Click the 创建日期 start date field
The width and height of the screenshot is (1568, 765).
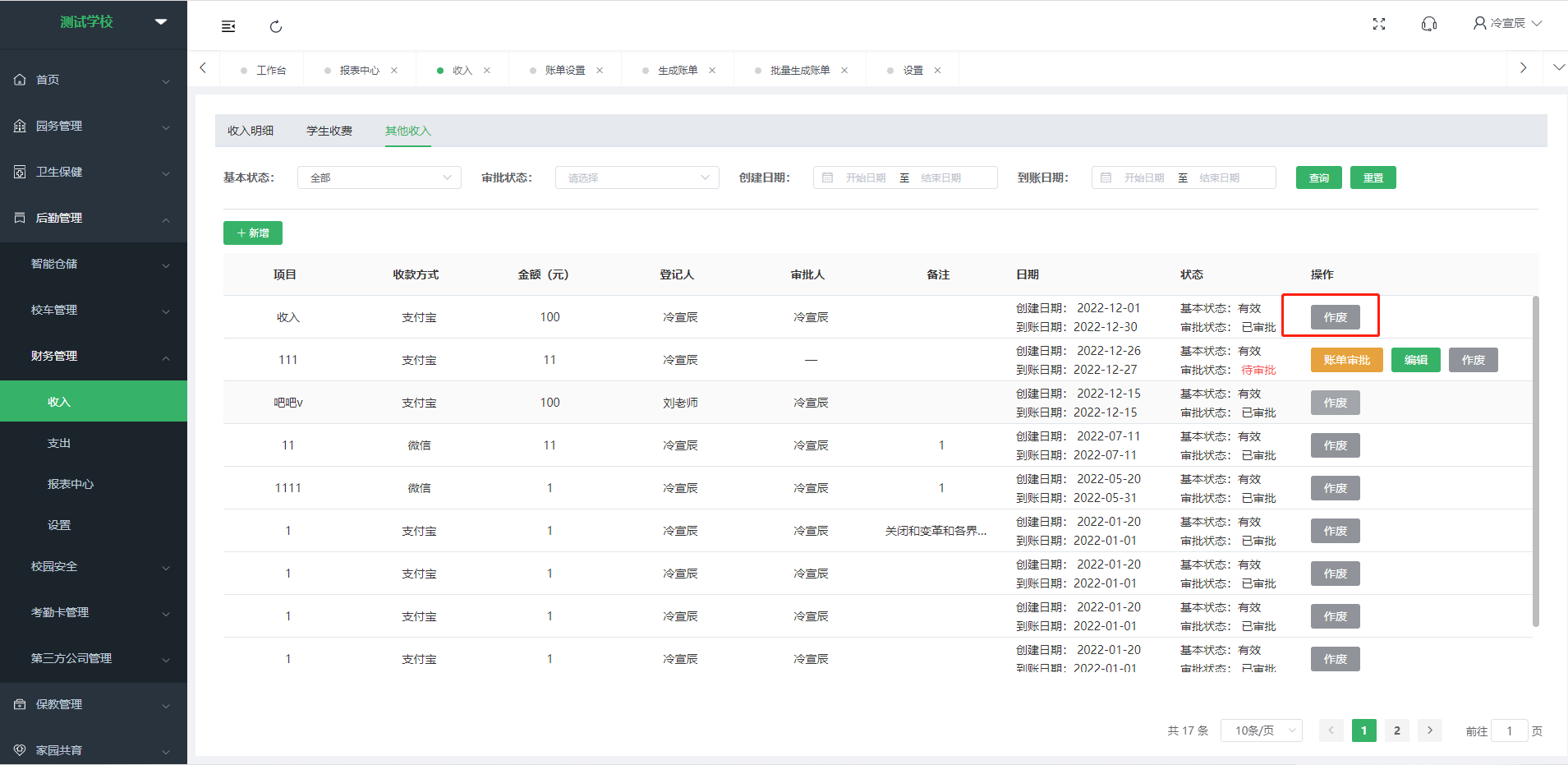coord(866,177)
